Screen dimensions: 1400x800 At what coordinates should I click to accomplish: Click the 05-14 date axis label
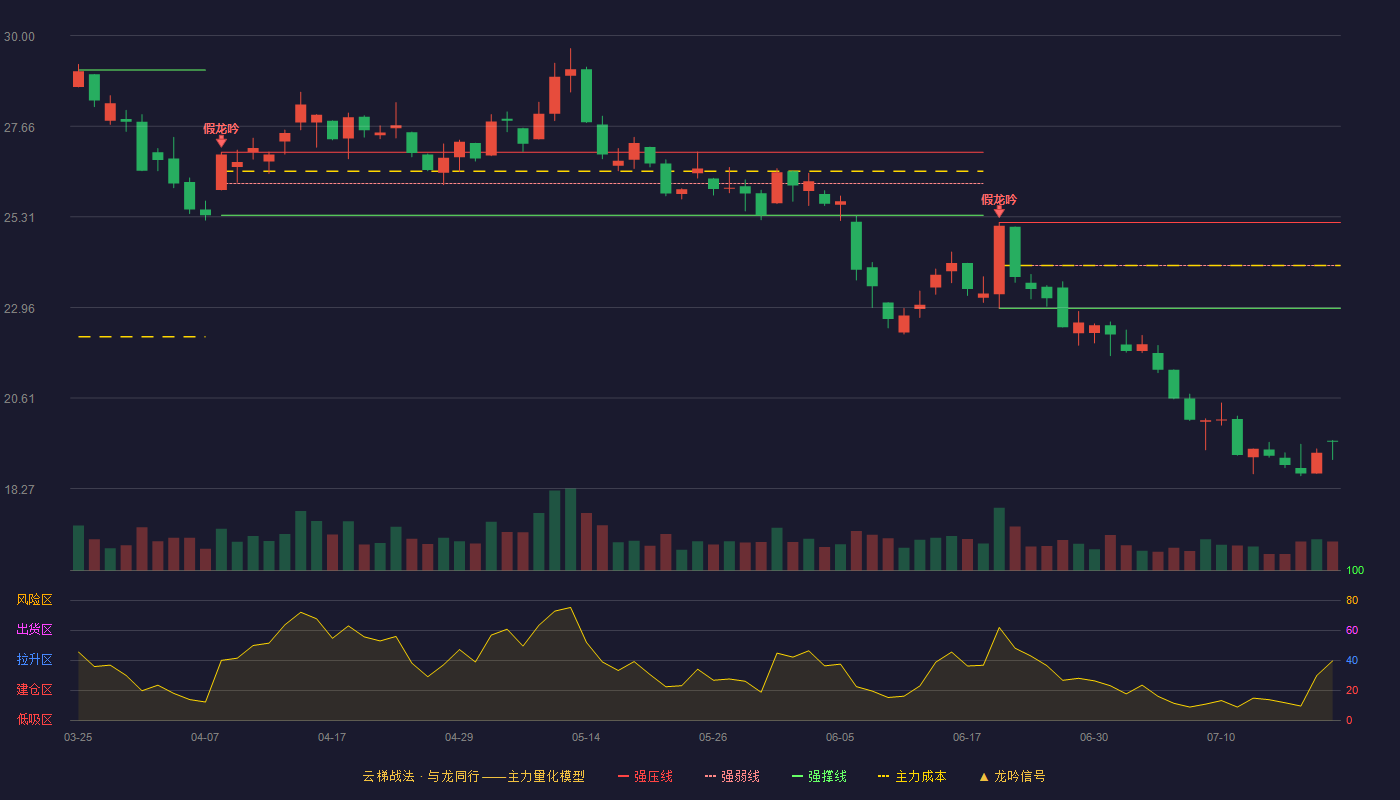pos(586,737)
